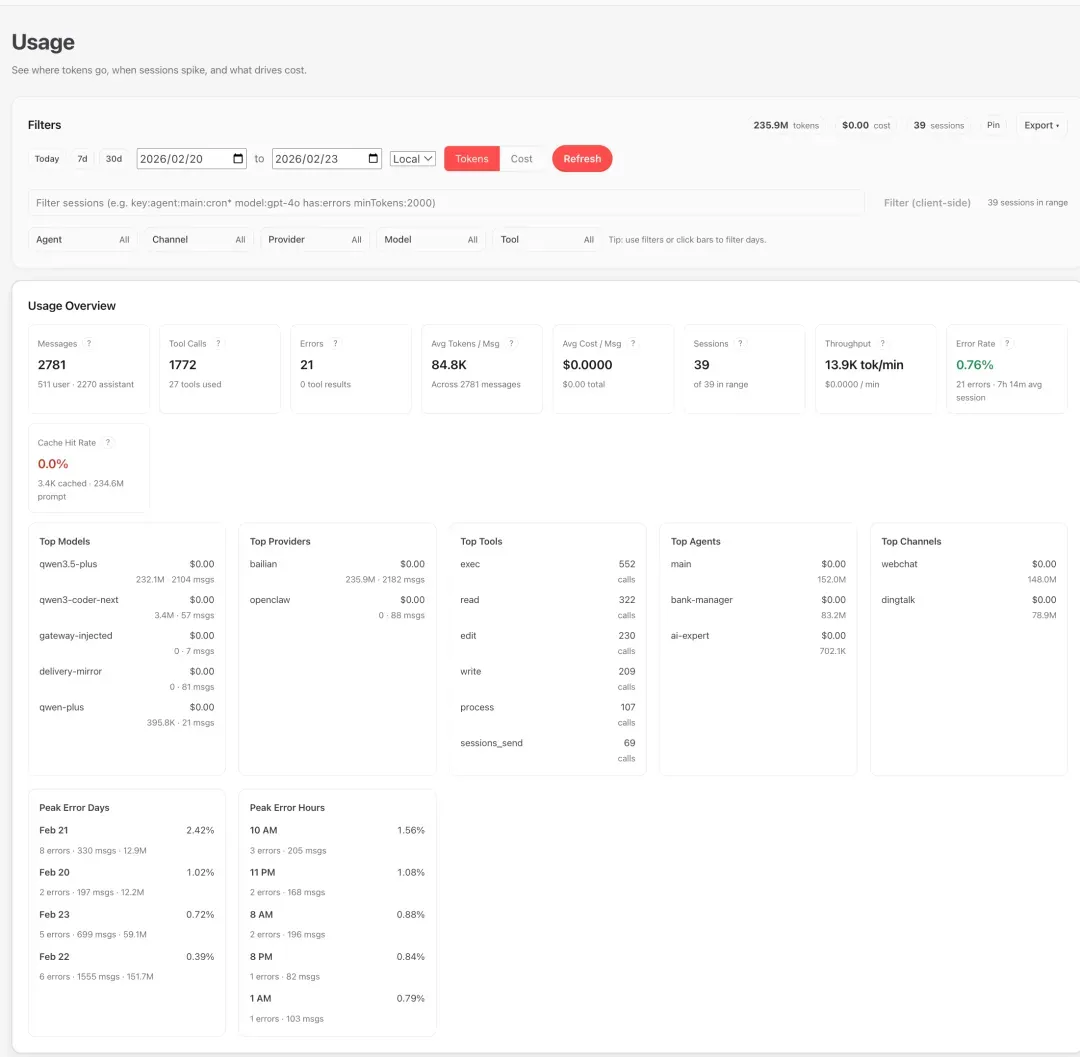Click the red Refresh button
This screenshot has height=1057, width=1080.
582,158
